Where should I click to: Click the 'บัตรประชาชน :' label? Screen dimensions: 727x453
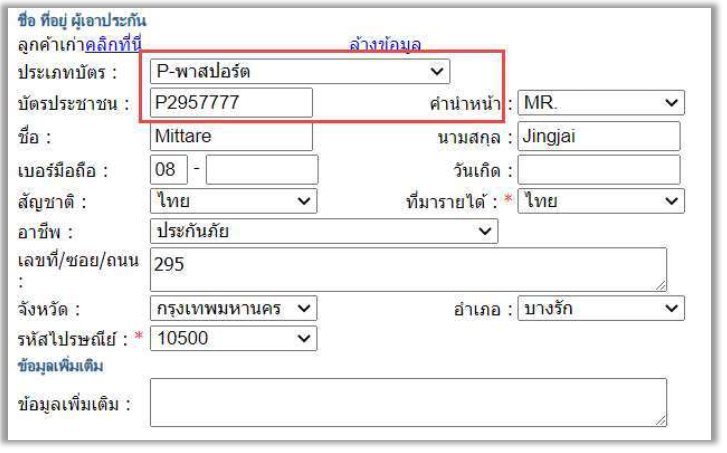coord(73,103)
